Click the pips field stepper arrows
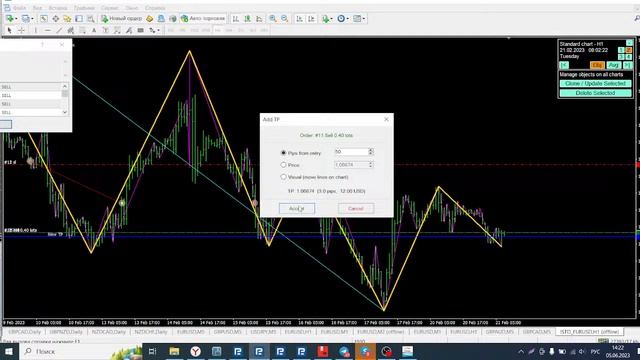 pyautogui.click(x=371, y=152)
